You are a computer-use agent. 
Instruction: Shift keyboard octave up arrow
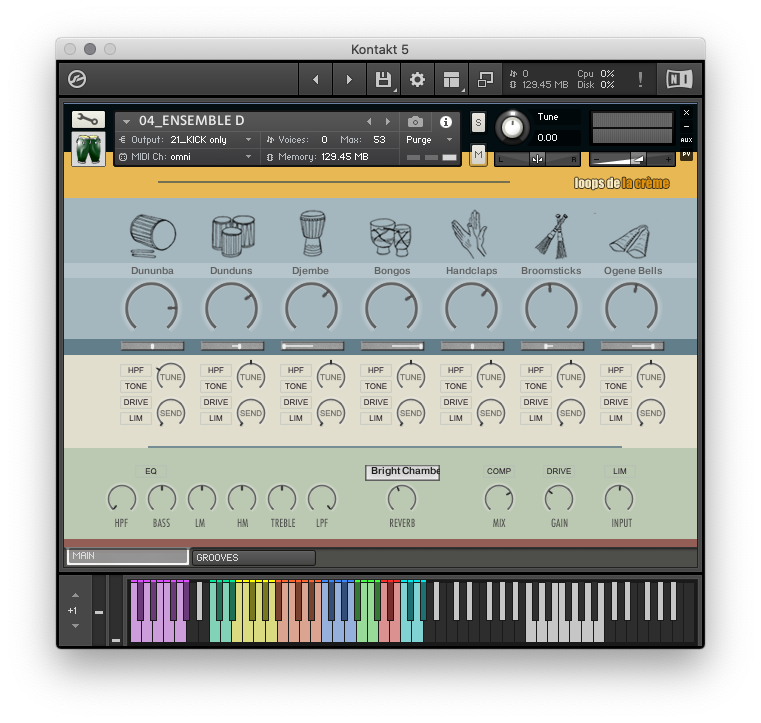[75, 595]
